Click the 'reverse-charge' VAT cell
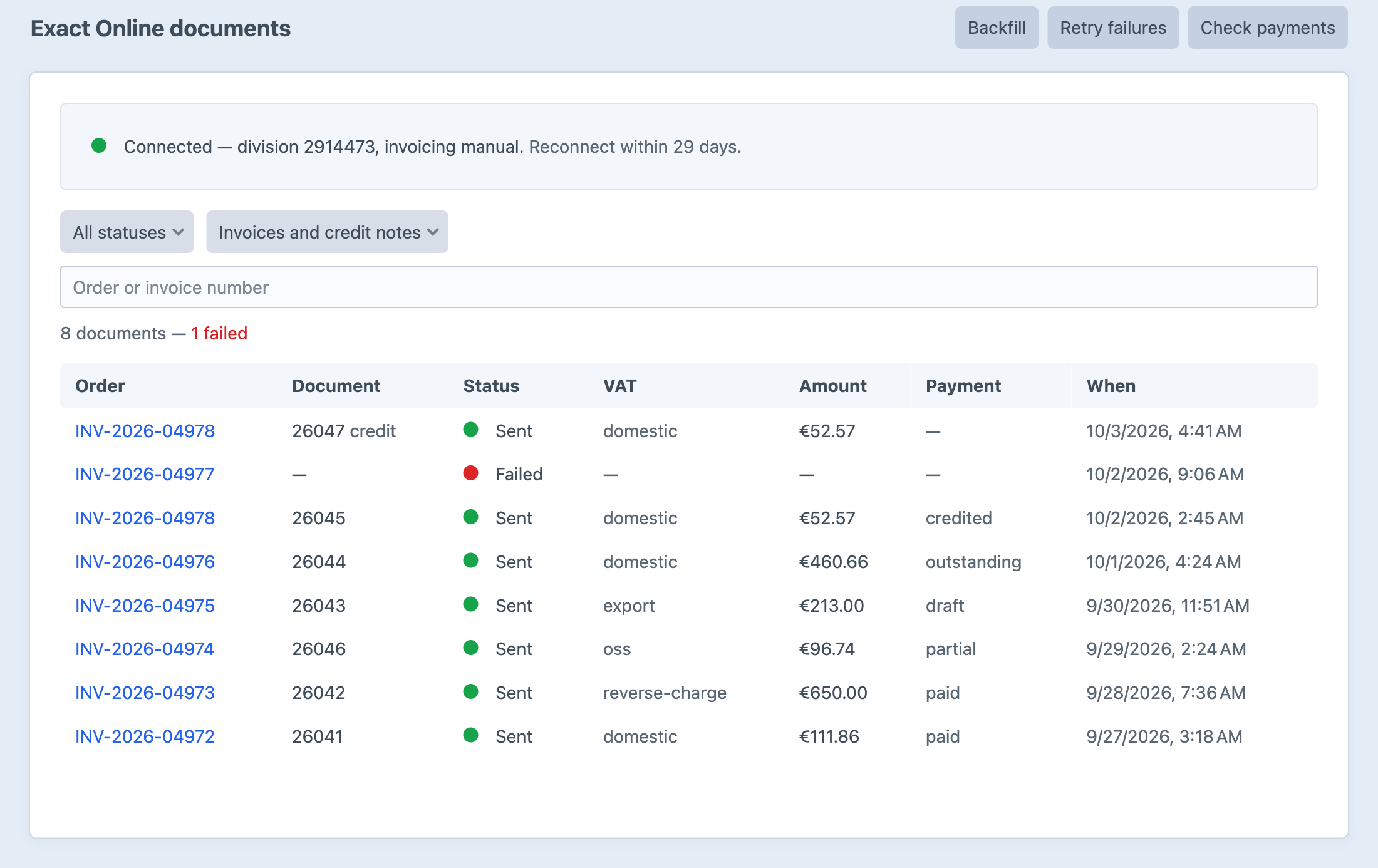Screen dimensions: 1378x868 [665, 693]
